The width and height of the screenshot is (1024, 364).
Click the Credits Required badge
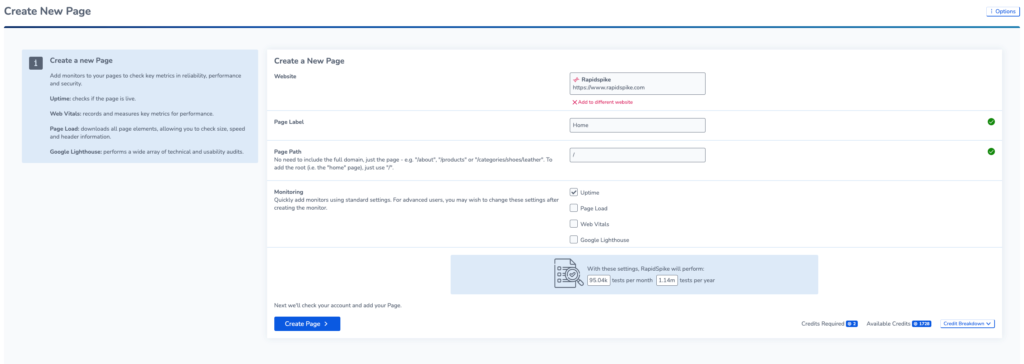(852, 323)
